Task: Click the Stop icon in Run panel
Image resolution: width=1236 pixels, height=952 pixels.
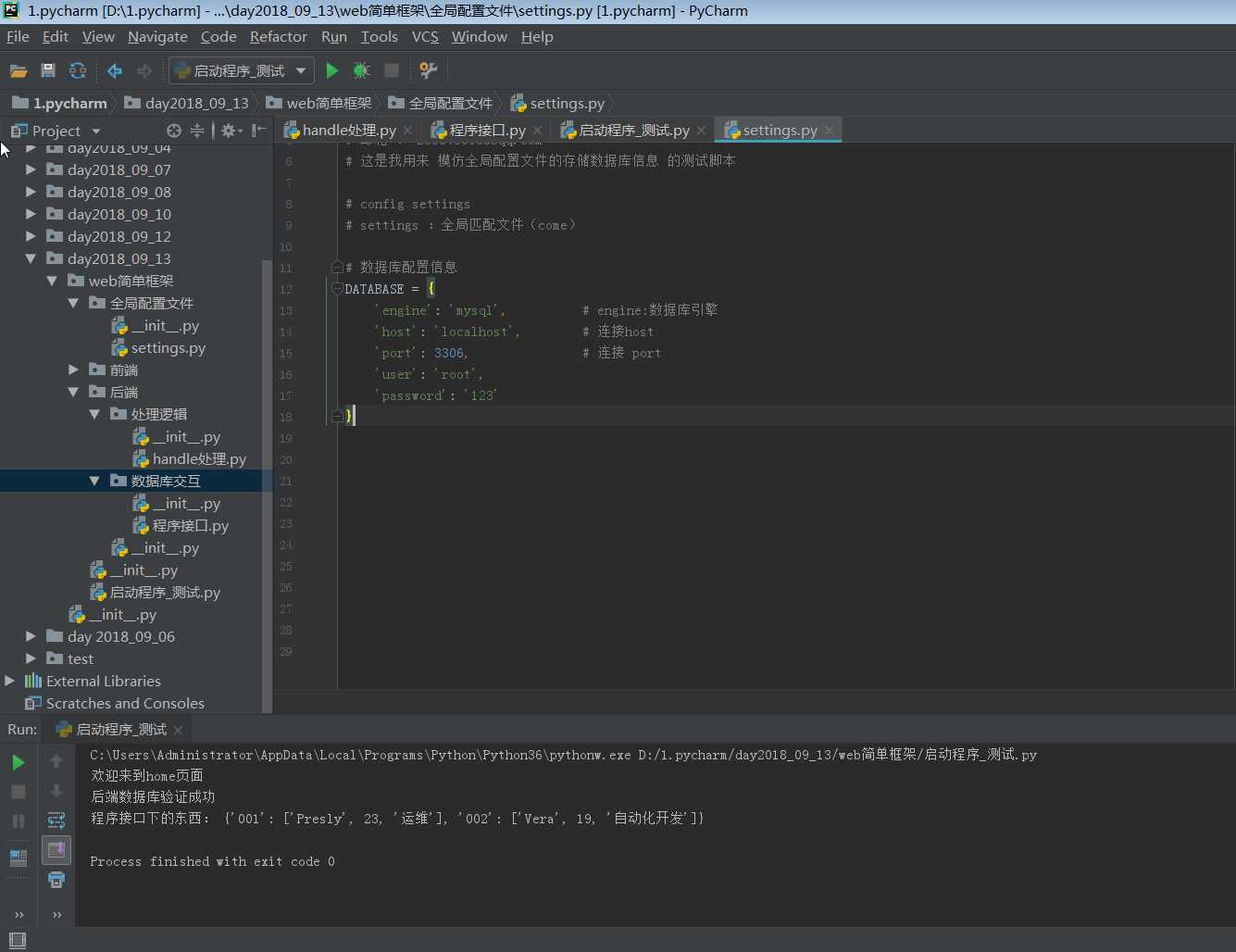Action: (18, 792)
